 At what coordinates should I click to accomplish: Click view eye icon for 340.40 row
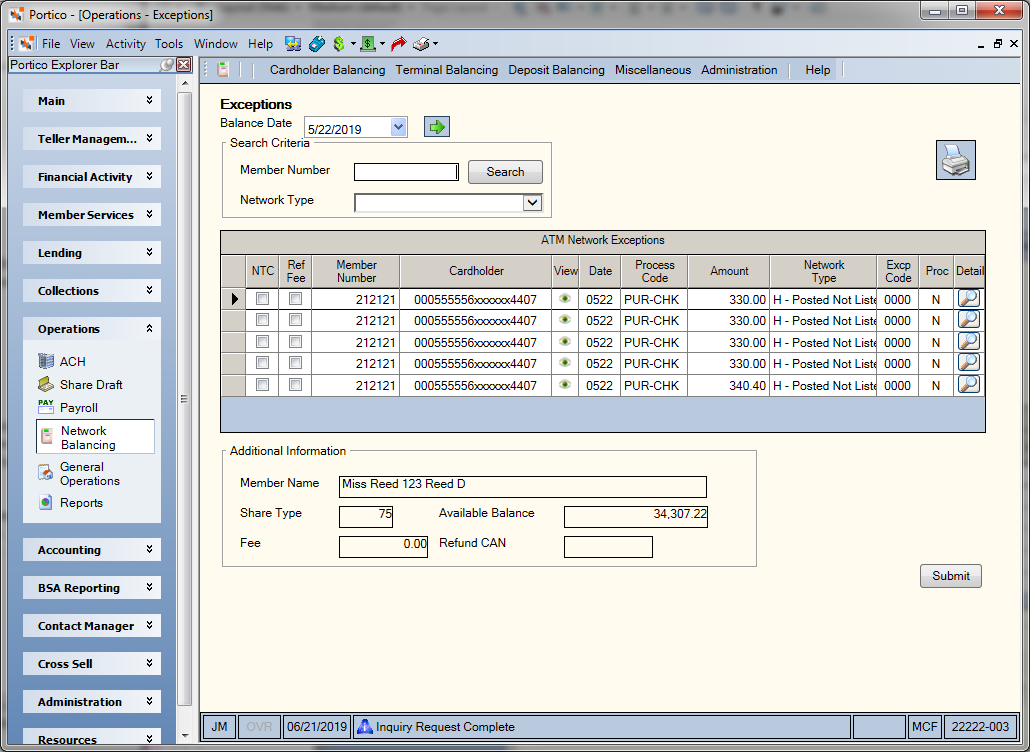coord(564,385)
